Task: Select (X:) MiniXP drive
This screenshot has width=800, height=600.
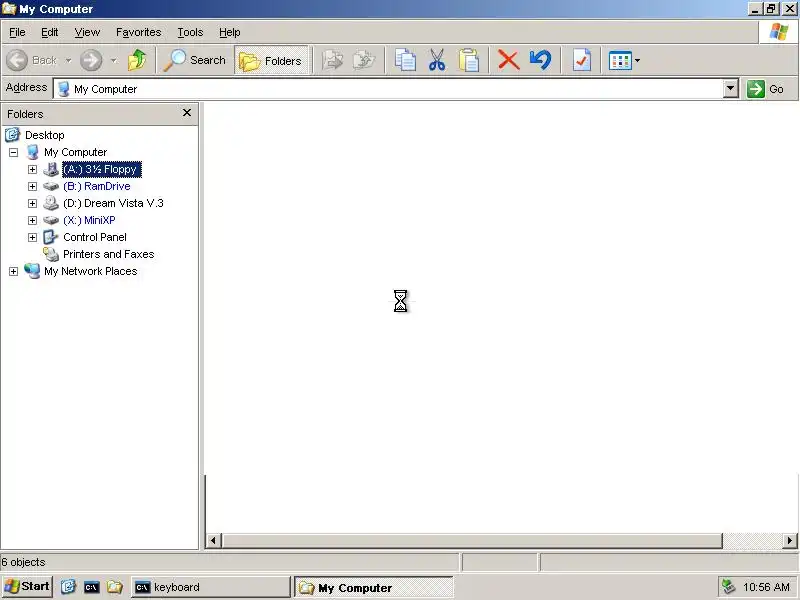Action: click(x=89, y=220)
